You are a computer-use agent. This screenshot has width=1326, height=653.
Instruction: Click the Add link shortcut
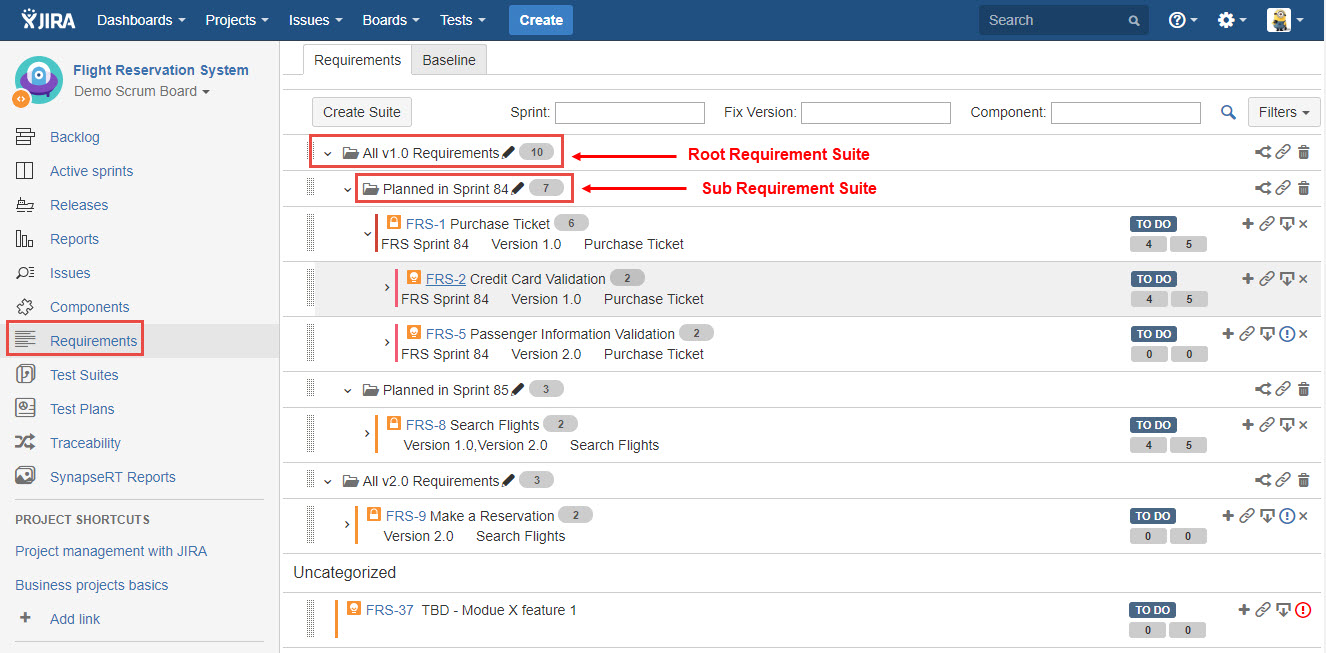point(75,619)
